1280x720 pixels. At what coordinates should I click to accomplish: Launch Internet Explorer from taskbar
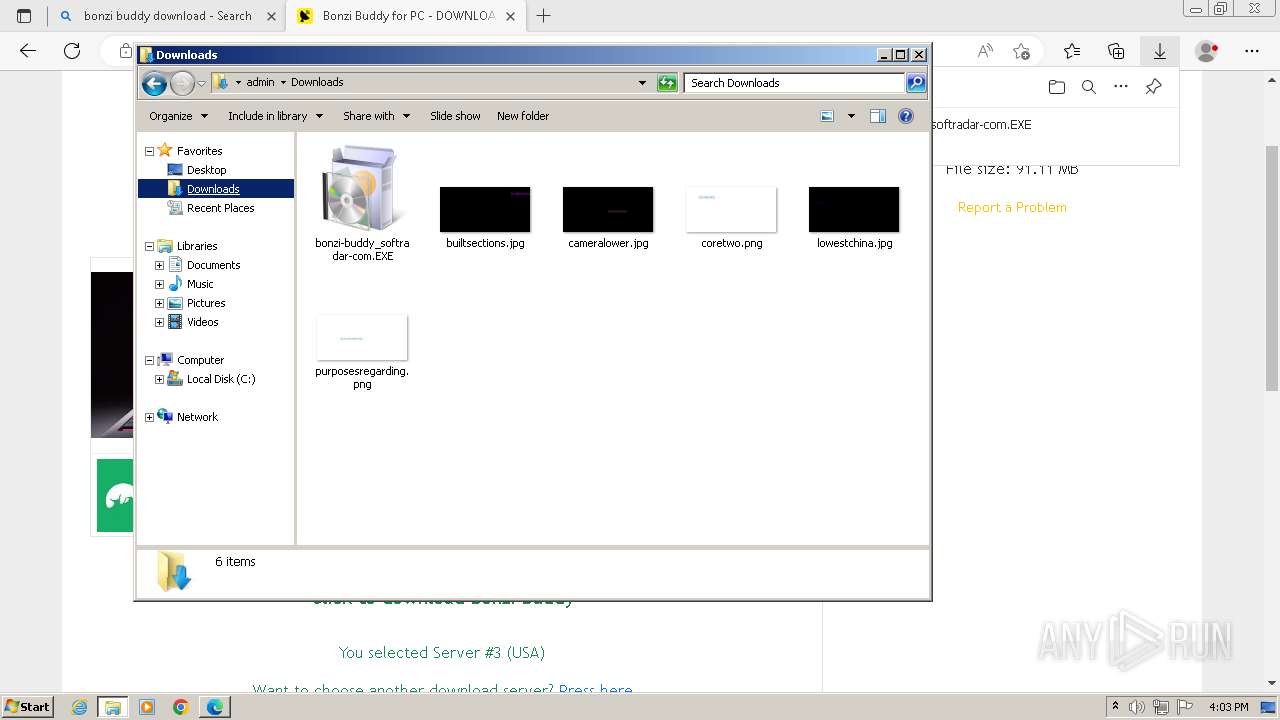tap(80, 707)
